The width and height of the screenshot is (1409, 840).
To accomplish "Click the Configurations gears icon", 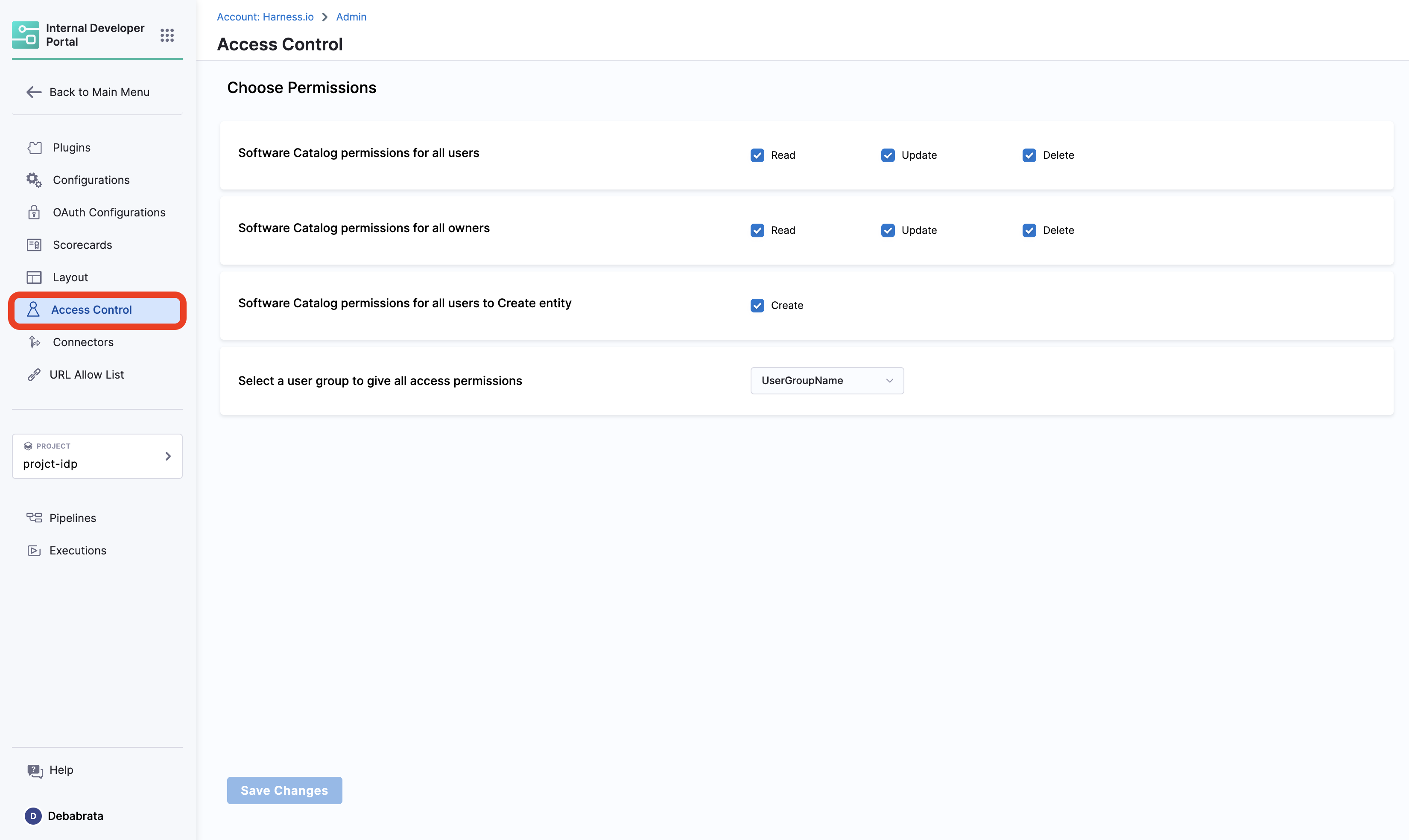I will (34, 180).
